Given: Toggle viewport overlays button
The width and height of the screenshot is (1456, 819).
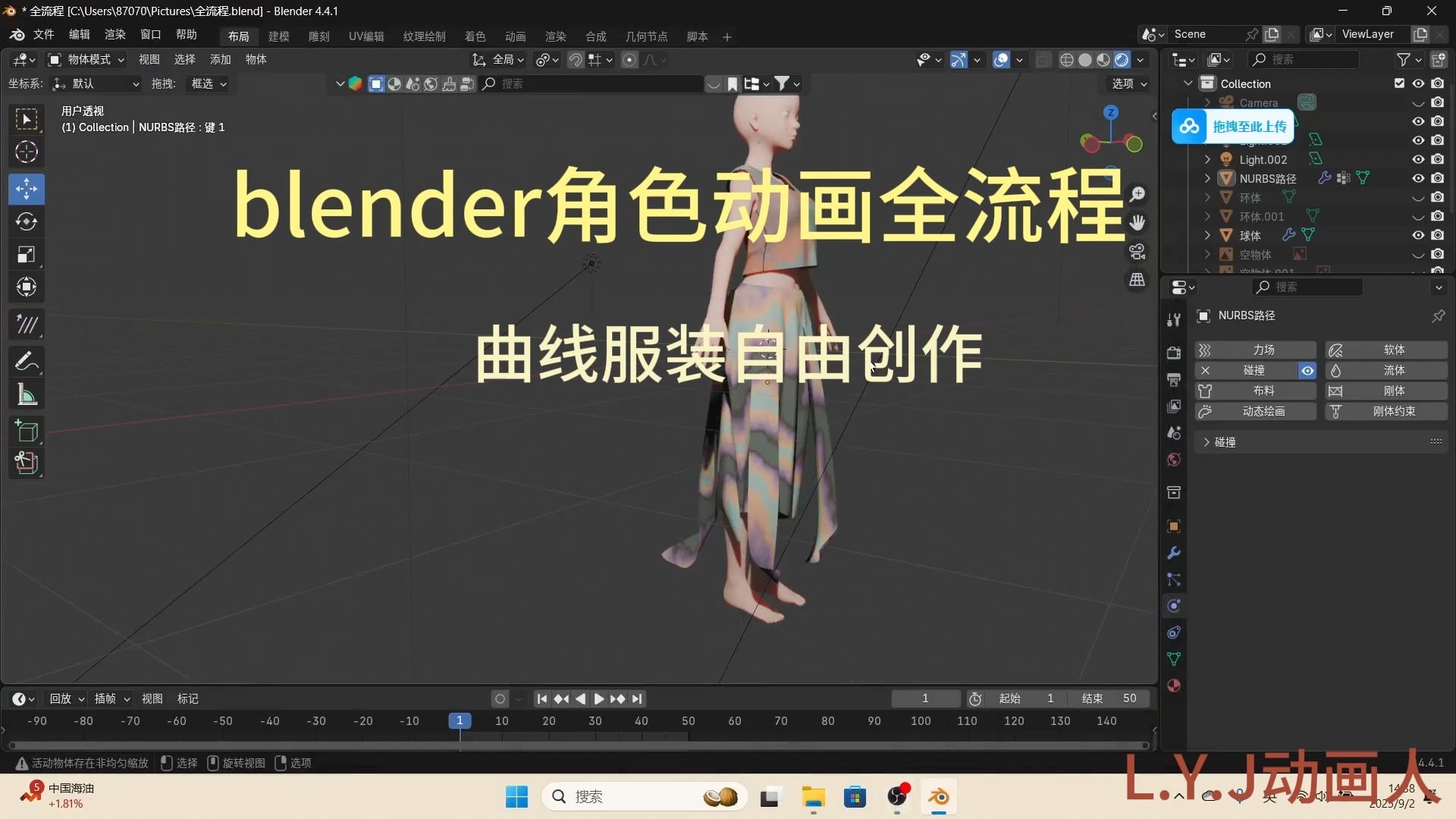Looking at the screenshot, I should (x=1001, y=60).
